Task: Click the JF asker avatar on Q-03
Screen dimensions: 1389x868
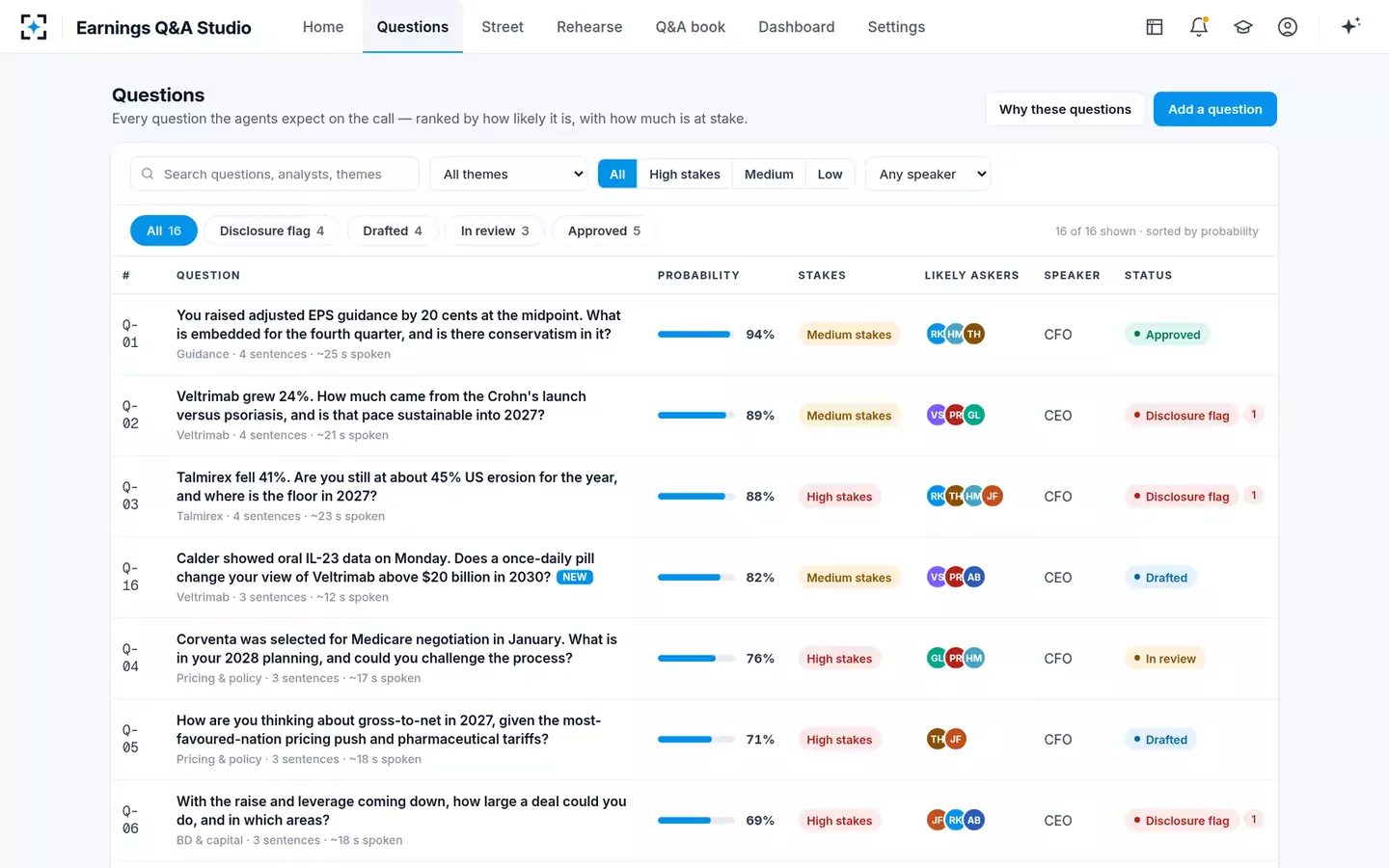Action: (993, 497)
